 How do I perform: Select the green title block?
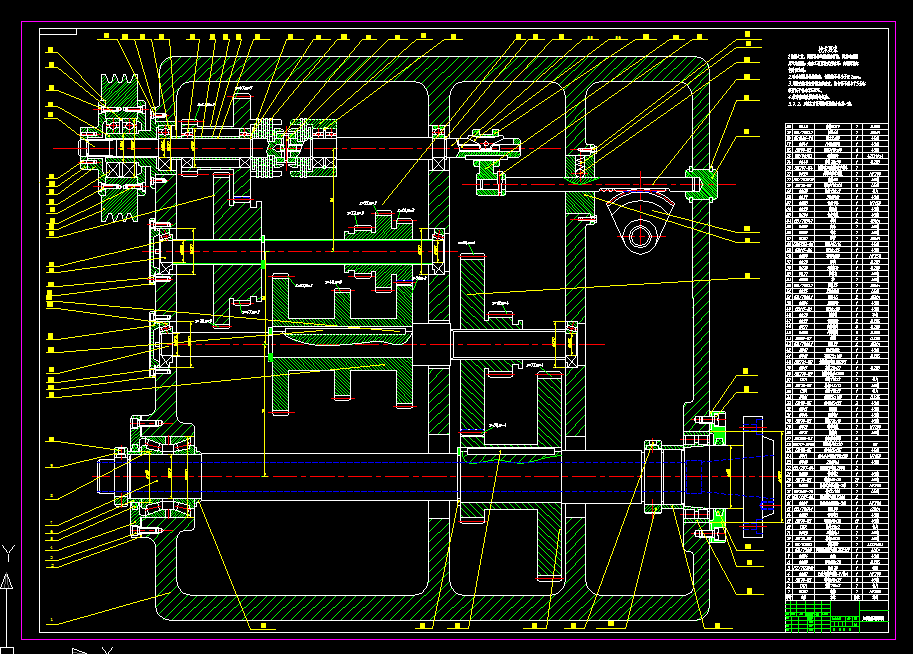(x=836, y=616)
